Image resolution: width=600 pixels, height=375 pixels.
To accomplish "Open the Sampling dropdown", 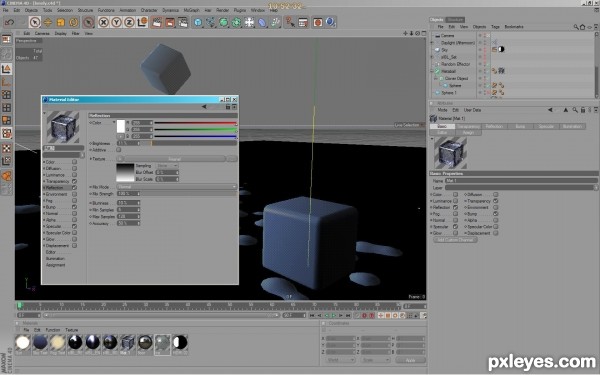I will pyautogui.click(x=168, y=166).
